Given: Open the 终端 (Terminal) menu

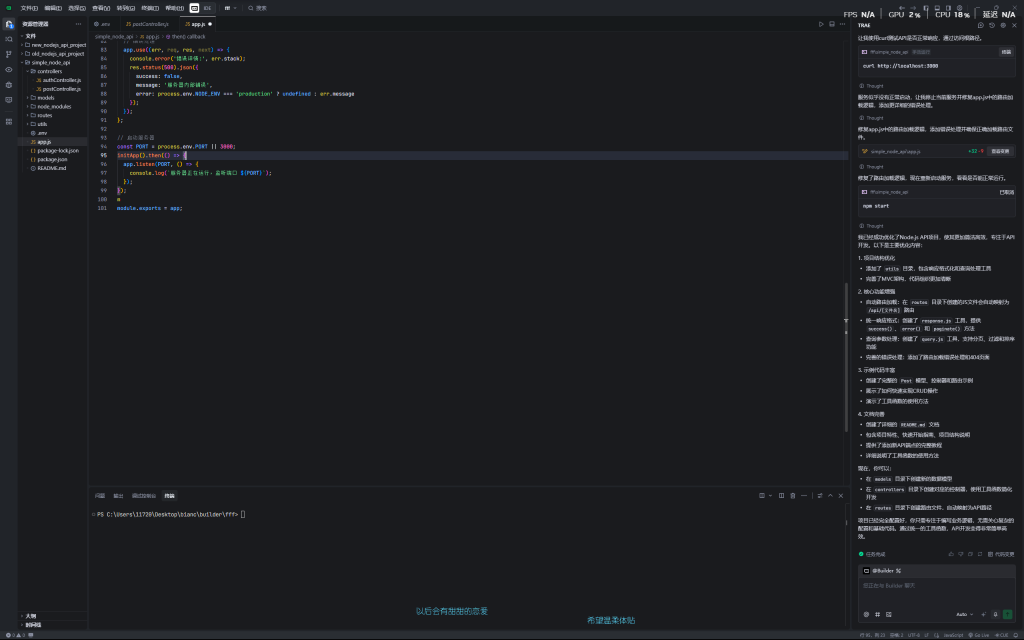Looking at the screenshot, I should pos(149,7).
